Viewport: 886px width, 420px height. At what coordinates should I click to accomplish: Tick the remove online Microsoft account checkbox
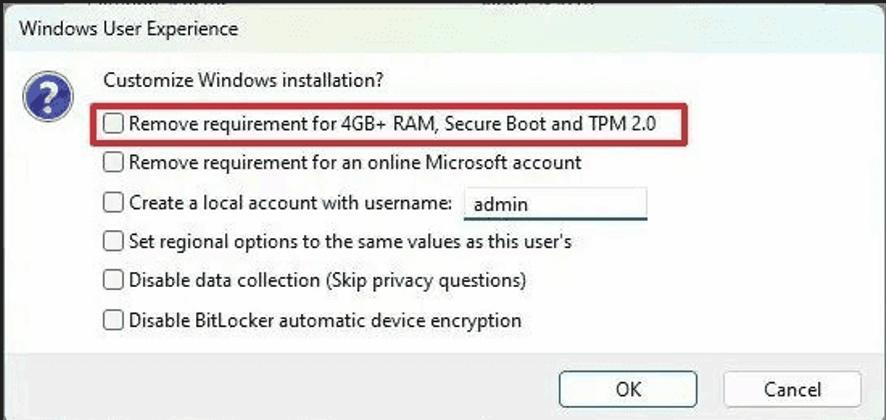[x=114, y=162]
